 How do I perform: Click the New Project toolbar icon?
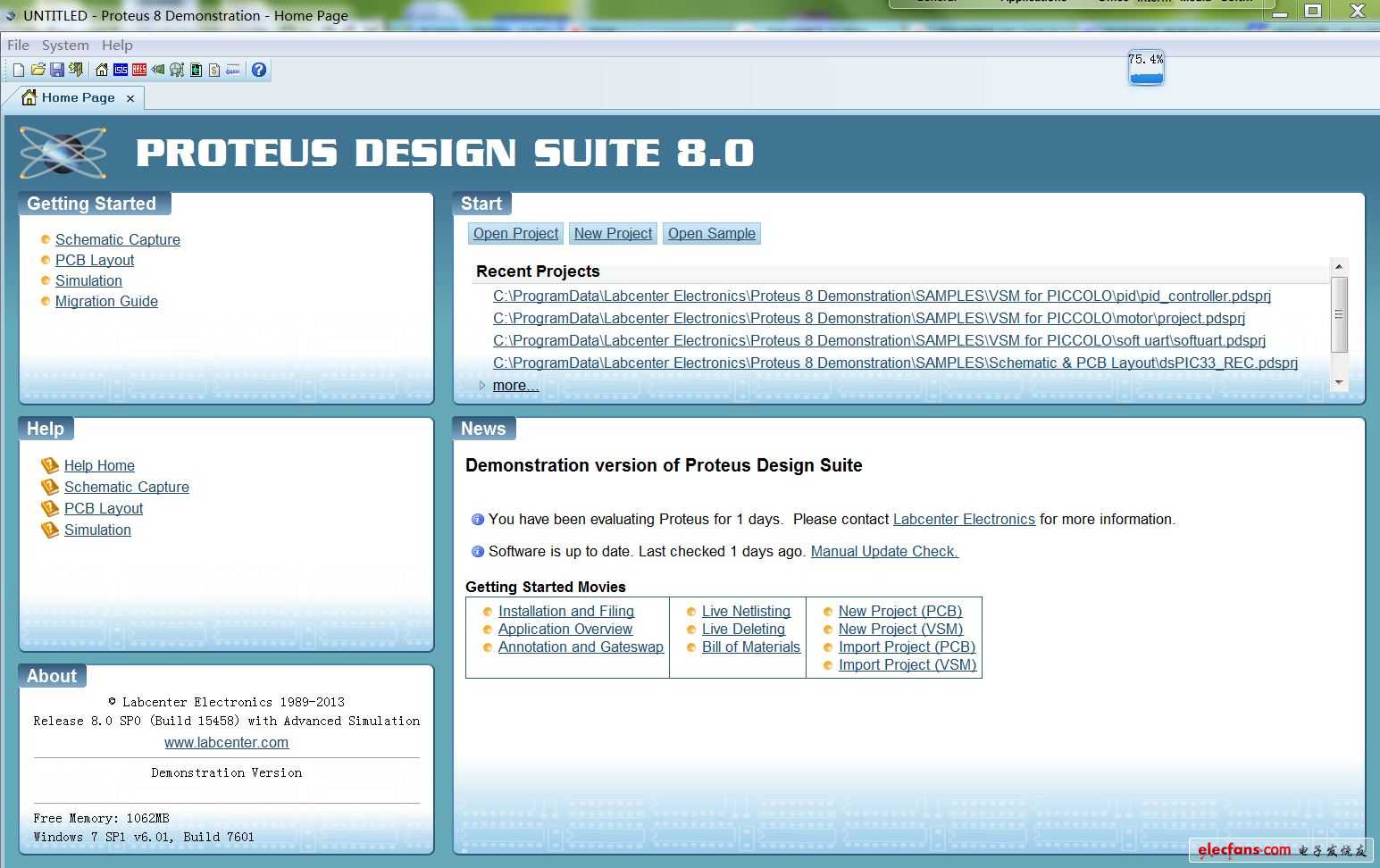tap(19, 70)
